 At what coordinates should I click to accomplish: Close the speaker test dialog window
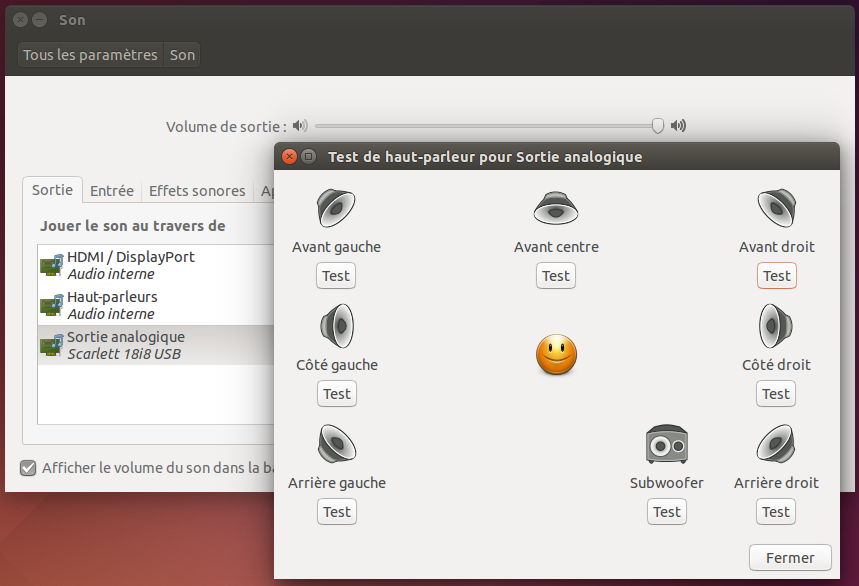[x=289, y=157]
